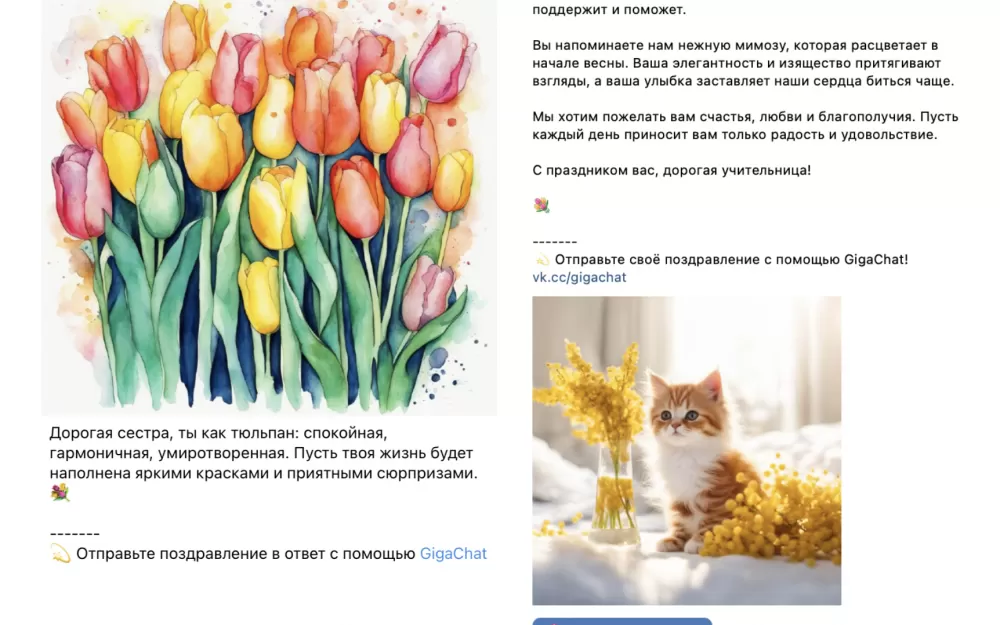This screenshot has height=625, width=1000.
Task: Open the watercolor tulips image
Action: point(269,207)
